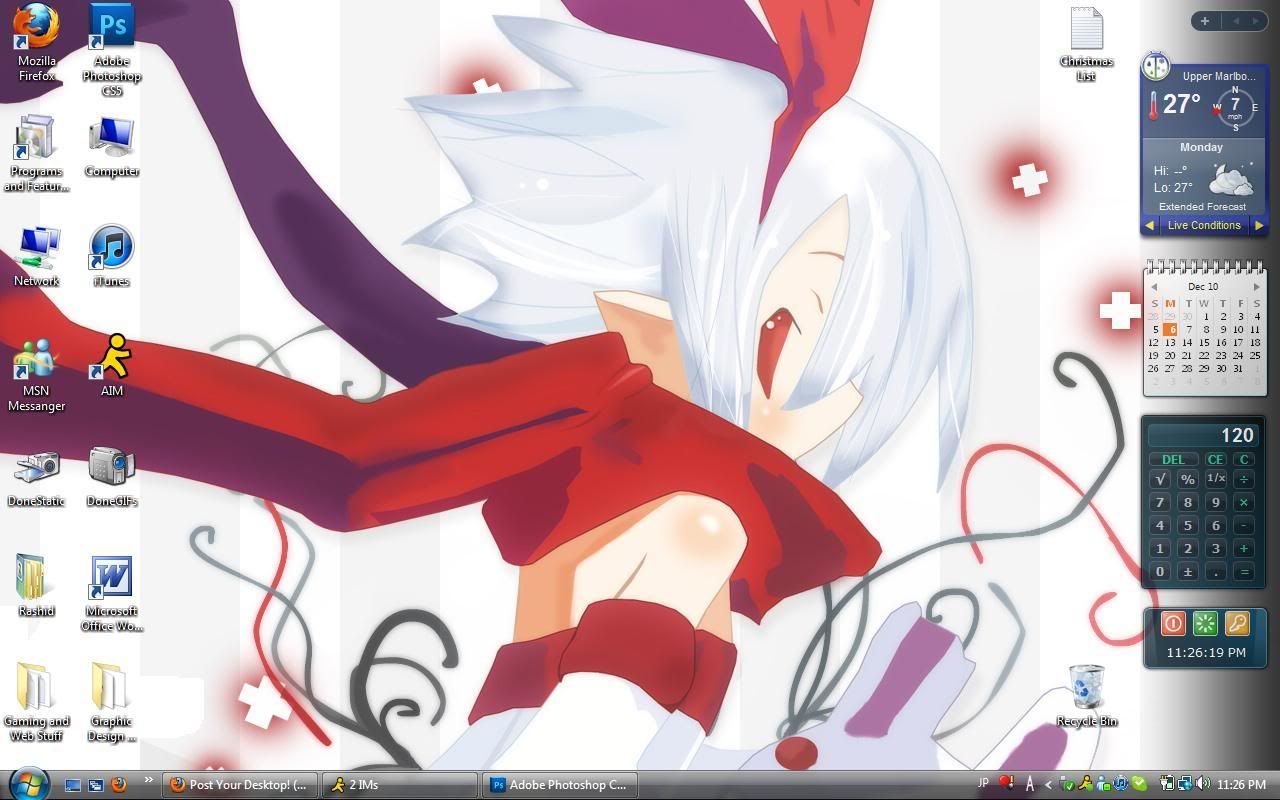Click the sidebar add gadgets plus button
Viewport: 1280px width, 800px height.
(1205, 21)
